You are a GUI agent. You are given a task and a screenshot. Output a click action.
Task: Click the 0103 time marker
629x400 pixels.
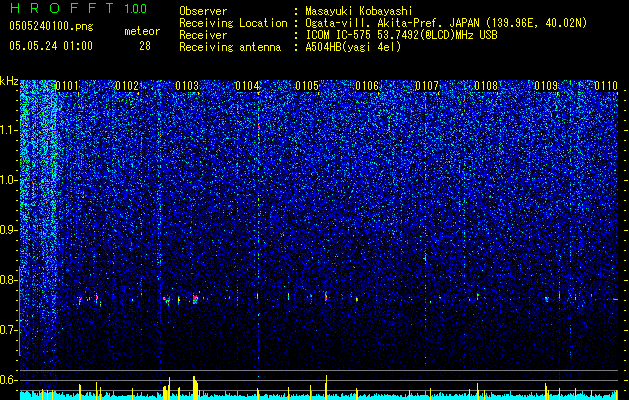click(x=187, y=86)
